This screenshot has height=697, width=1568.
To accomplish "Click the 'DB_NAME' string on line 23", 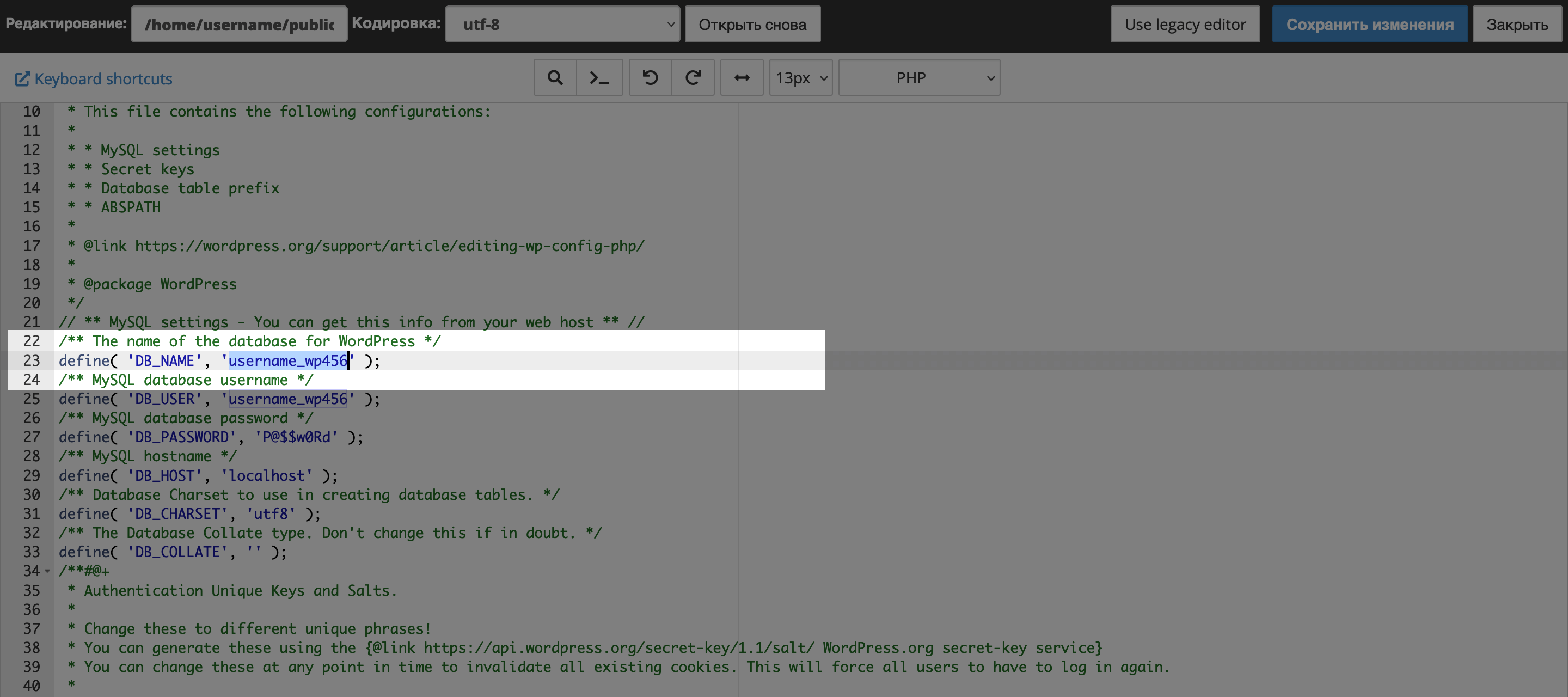I will [164, 361].
